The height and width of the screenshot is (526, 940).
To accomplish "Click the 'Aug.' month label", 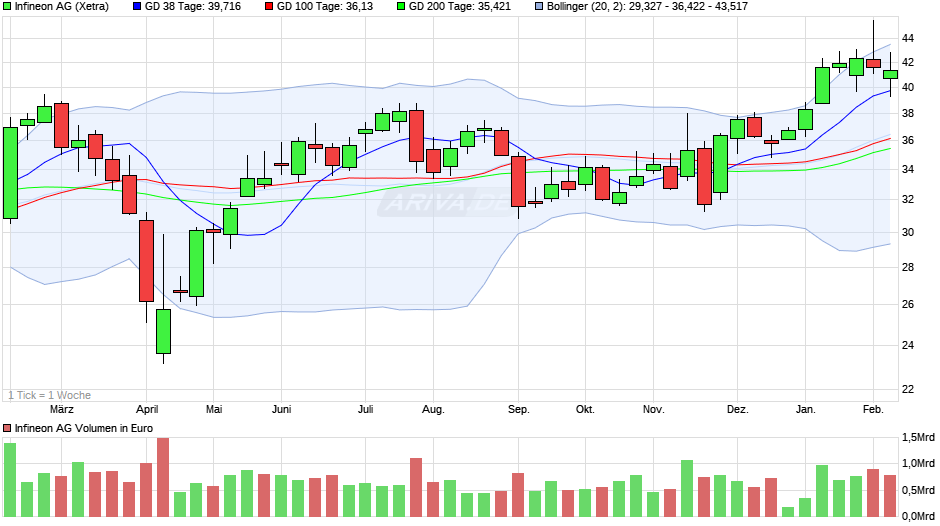I will tap(433, 409).
